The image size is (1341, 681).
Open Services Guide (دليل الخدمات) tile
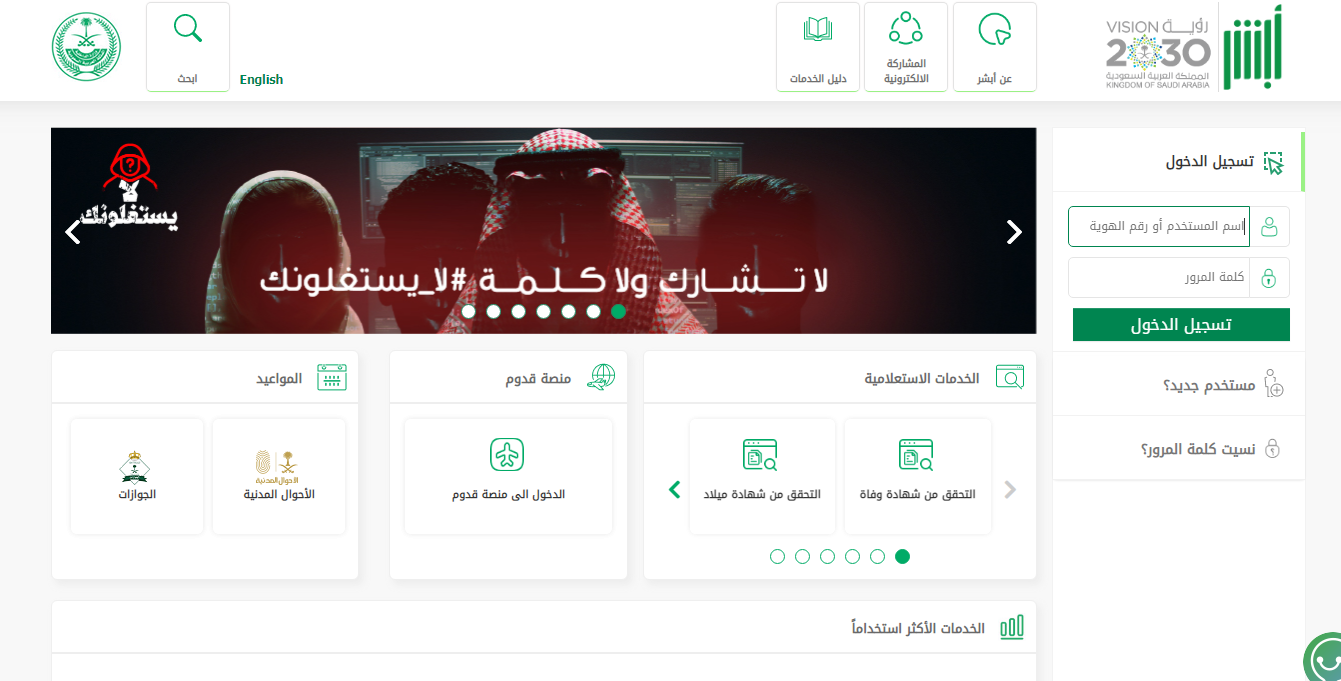tap(818, 47)
